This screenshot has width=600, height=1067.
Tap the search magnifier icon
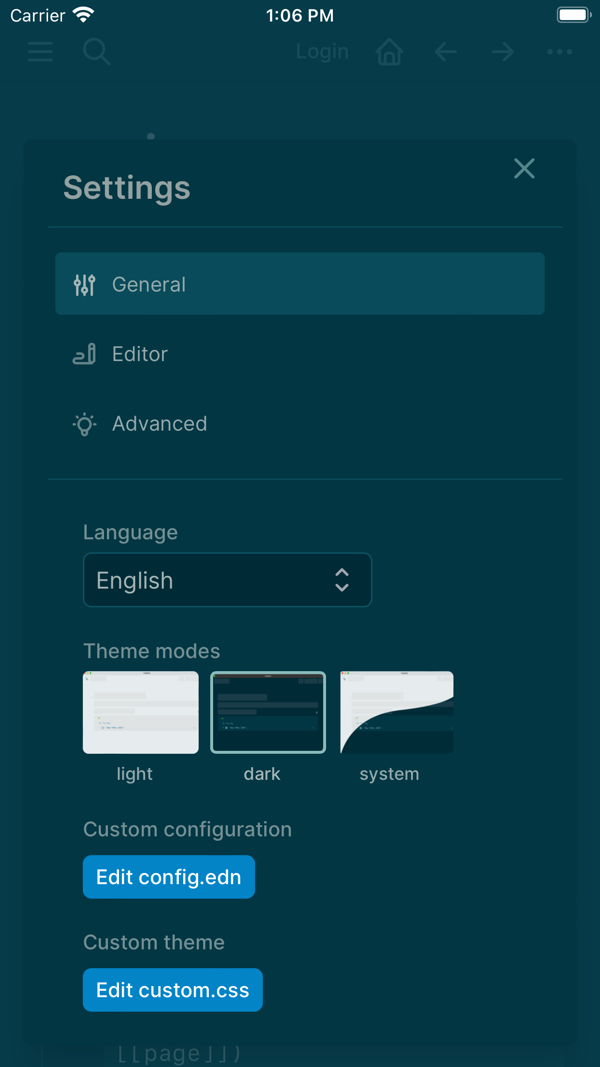[97, 52]
